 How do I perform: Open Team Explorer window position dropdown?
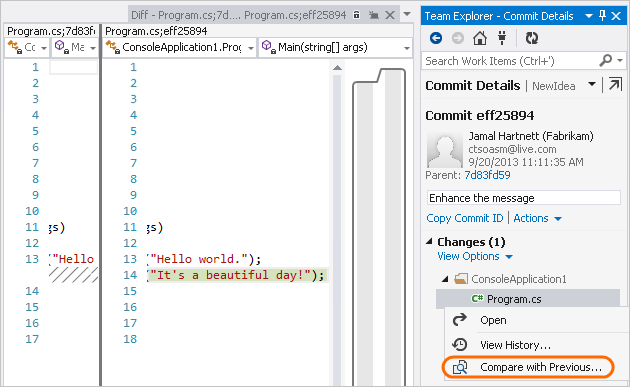pos(589,16)
